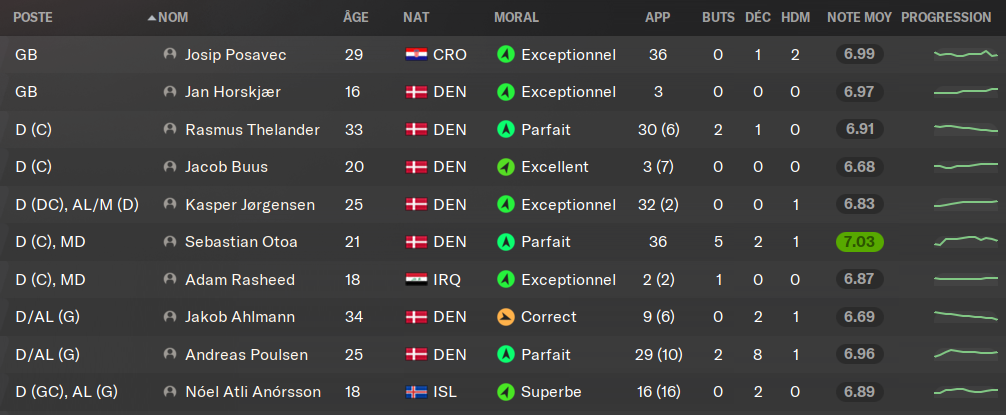Click Jakob Ahlmann's orange Correct morale icon
The width and height of the screenshot is (1006, 415).
(506, 317)
